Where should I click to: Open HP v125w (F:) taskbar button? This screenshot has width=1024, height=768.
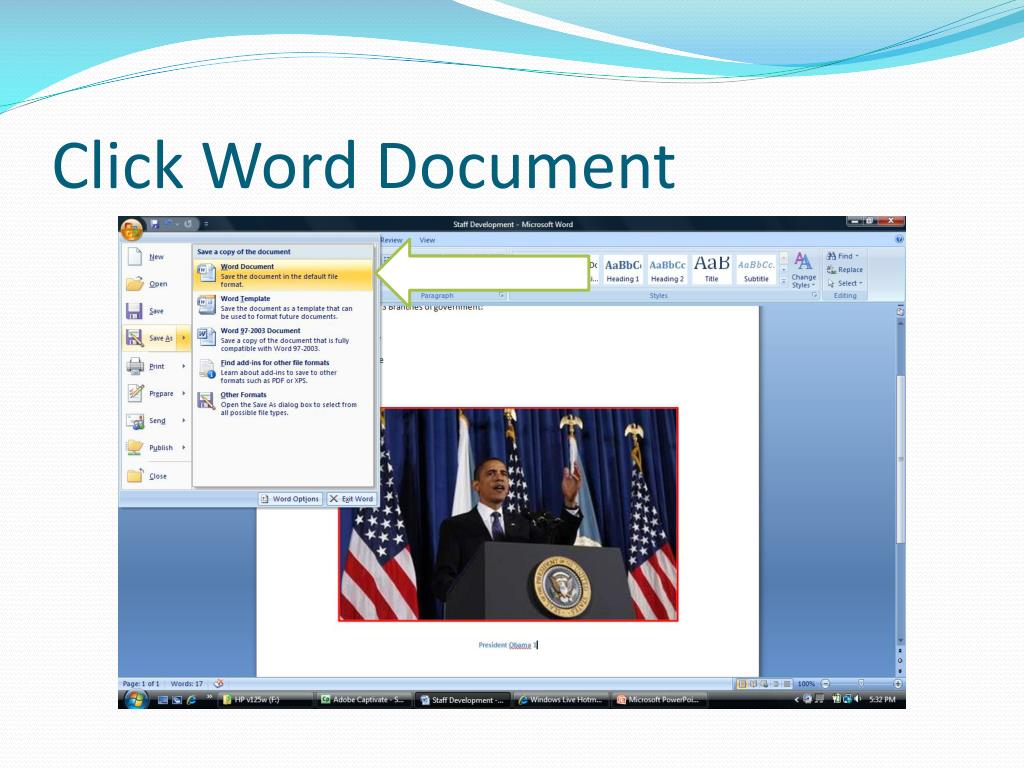(264, 699)
